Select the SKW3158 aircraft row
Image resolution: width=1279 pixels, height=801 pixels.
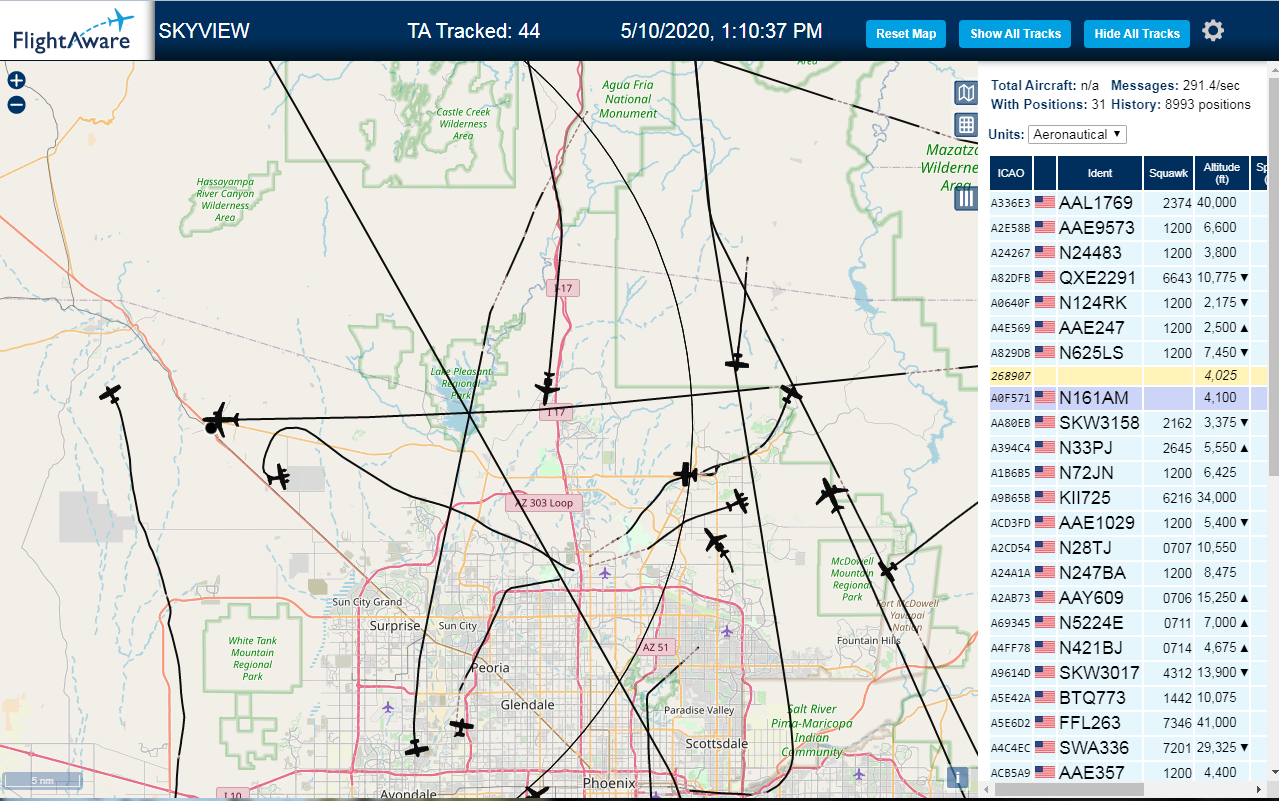click(1128, 422)
